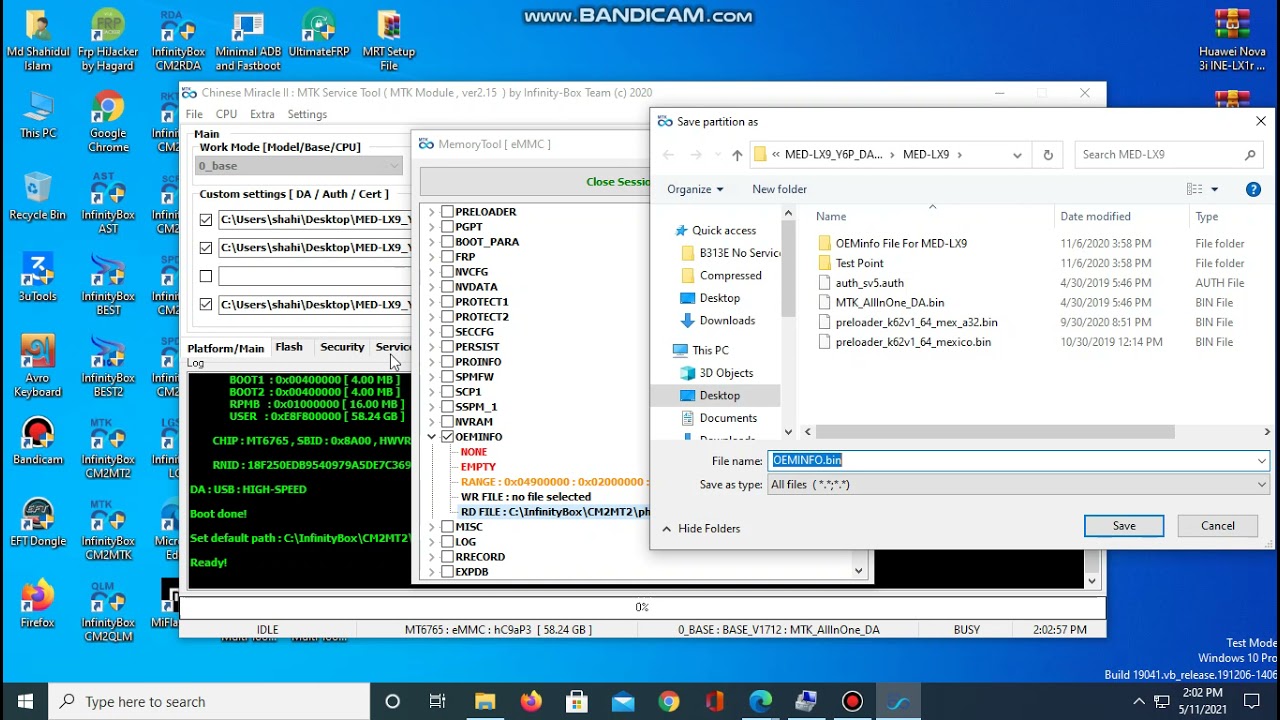Open the File name history dropdown

tap(1261, 461)
